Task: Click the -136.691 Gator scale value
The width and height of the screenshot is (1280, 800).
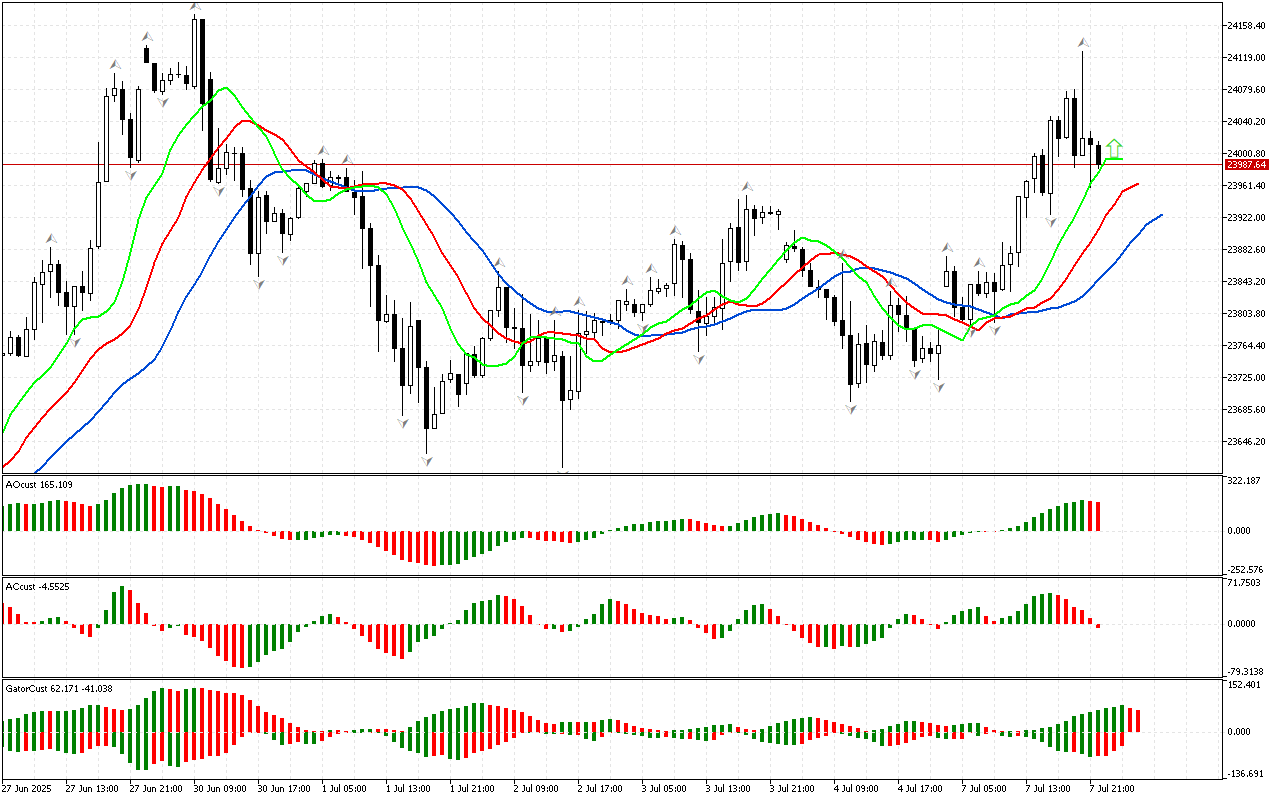Action: tap(1246, 773)
